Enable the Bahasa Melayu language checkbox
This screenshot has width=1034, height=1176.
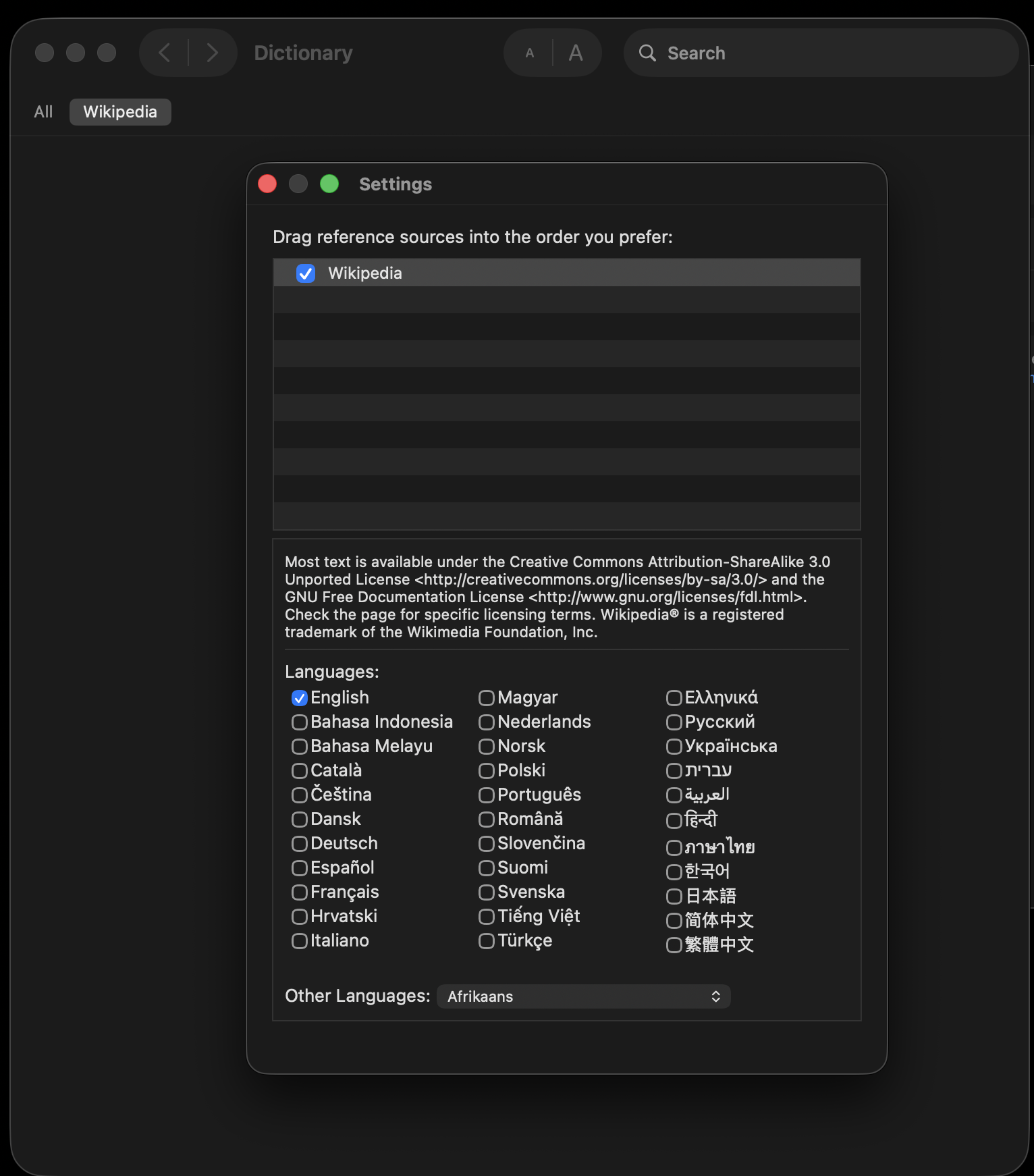[x=300, y=747]
